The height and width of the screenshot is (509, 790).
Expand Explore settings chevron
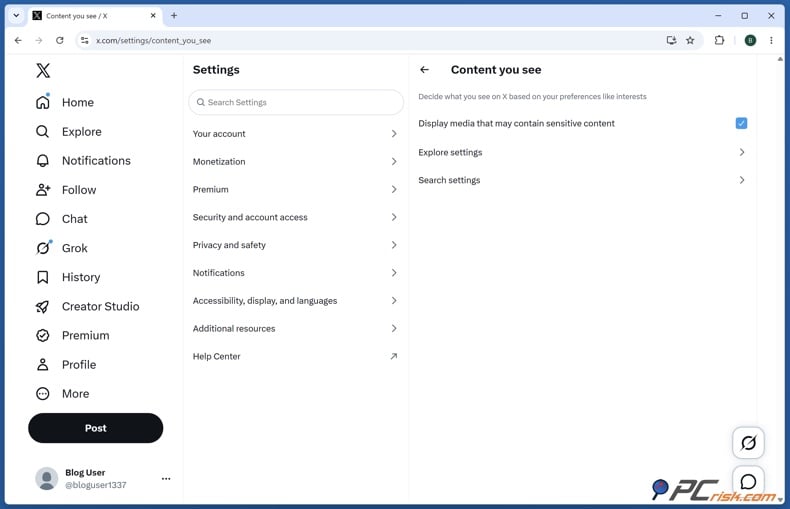(742, 152)
